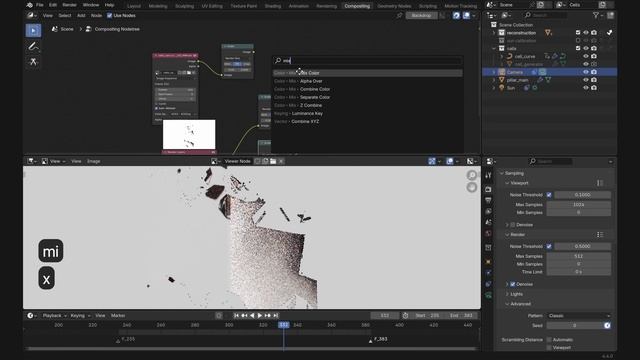640x360 pixels.
Task: Open the Output properties tab icon
Action: 489,200
